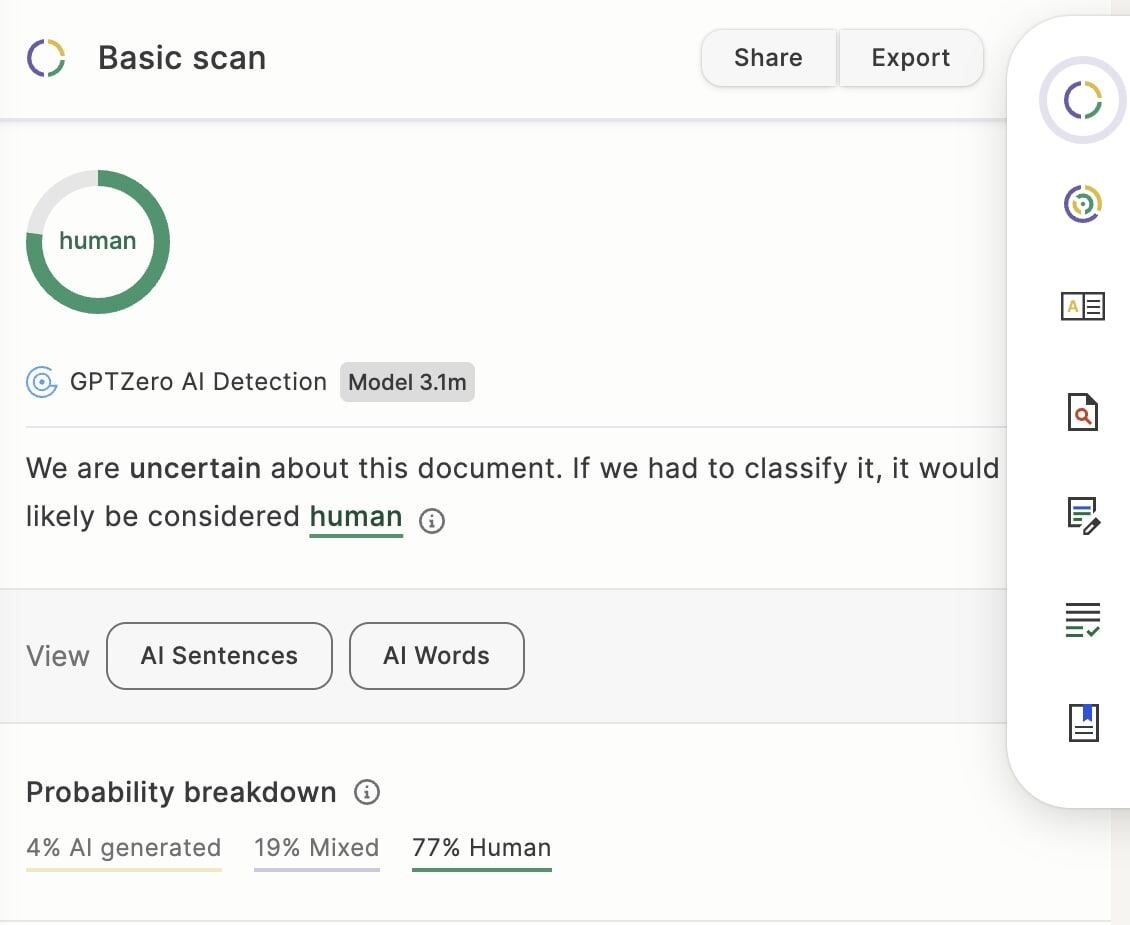Screen dimensions: 1130x925
Task: Toggle the 77% Human filter
Action: (481, 847)
